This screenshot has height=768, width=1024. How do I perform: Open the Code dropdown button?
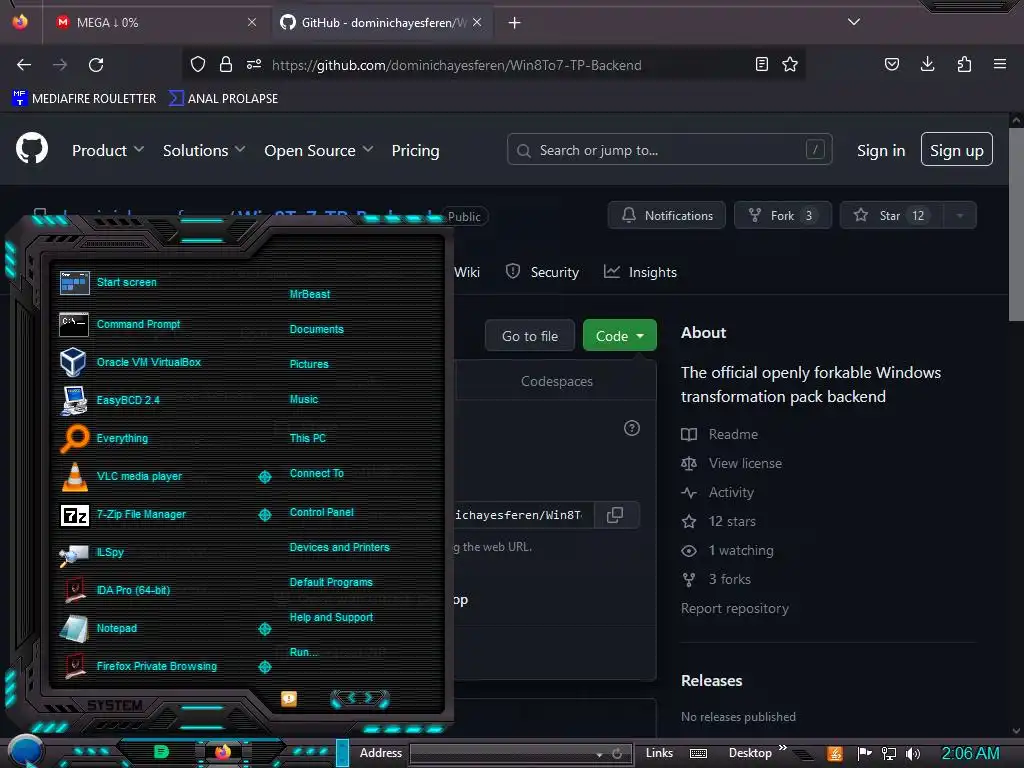(619, 336)
